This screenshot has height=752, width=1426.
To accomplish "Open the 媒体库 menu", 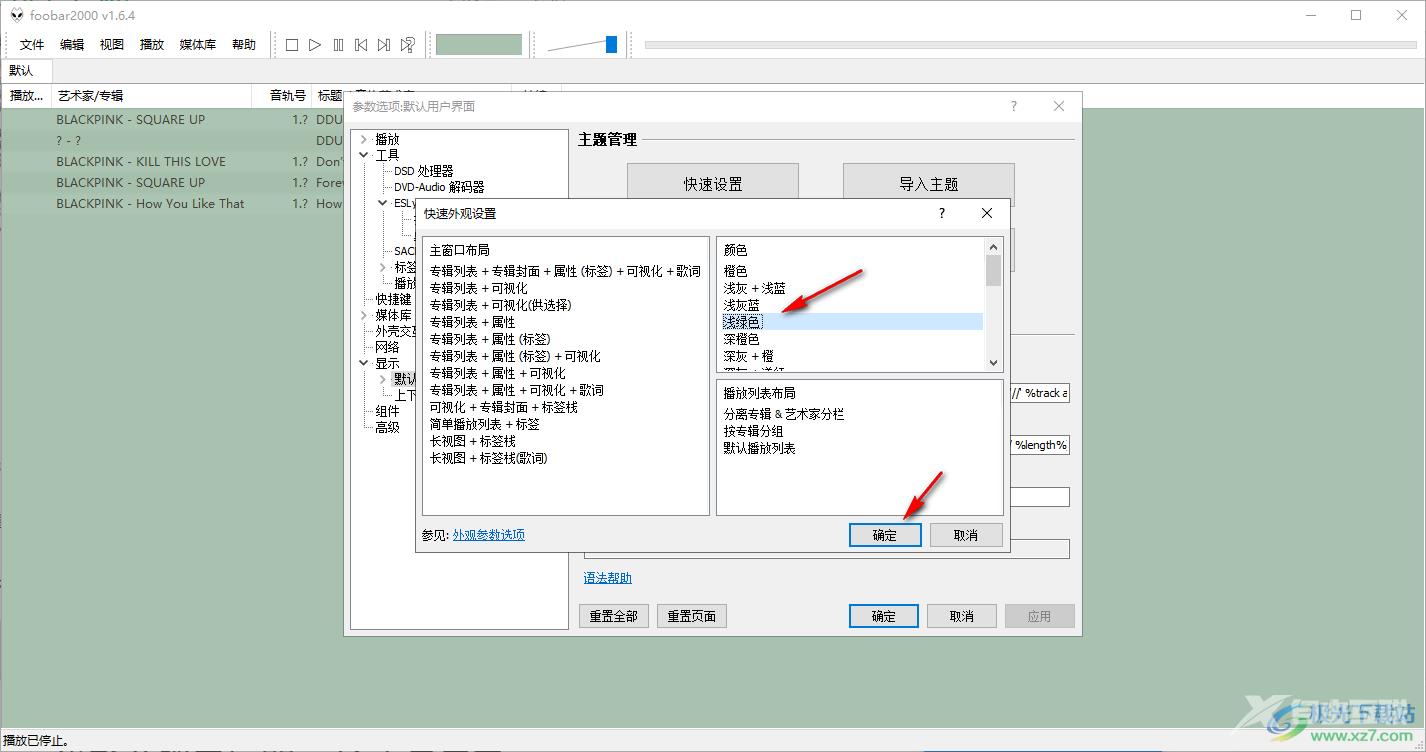I will pos(198,44).
